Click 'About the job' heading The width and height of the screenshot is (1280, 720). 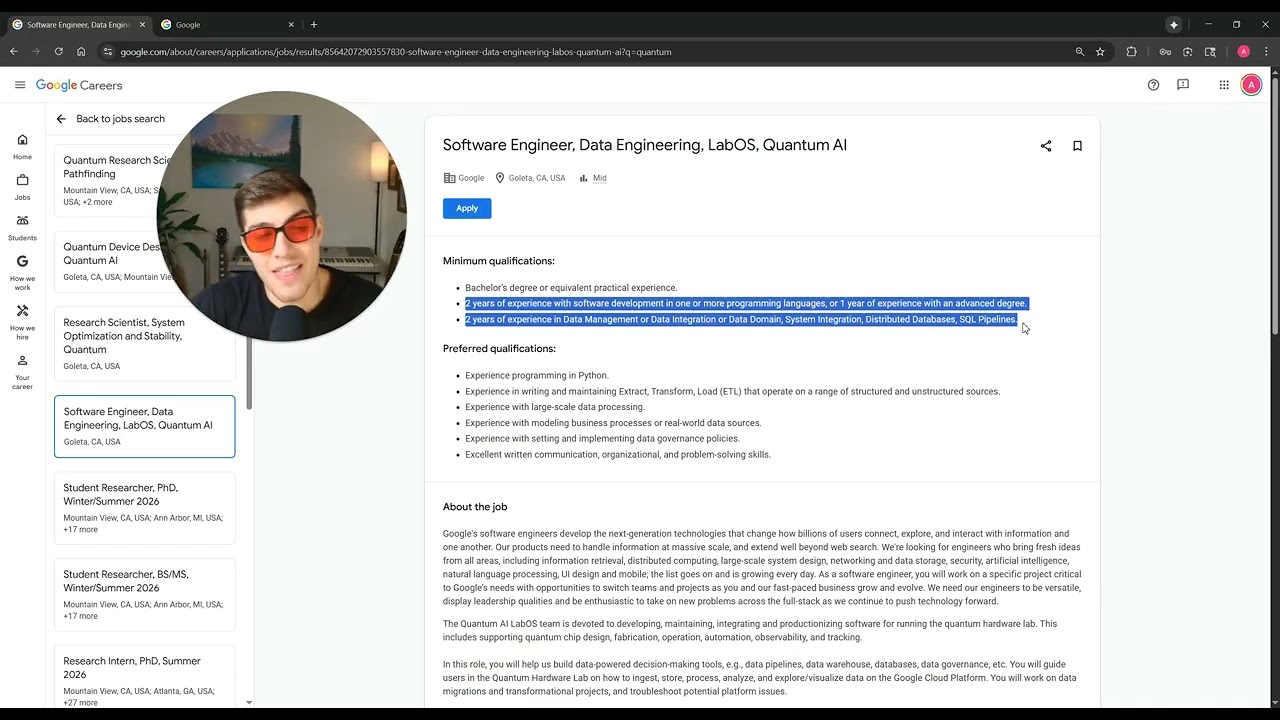(x=475, y=507)
